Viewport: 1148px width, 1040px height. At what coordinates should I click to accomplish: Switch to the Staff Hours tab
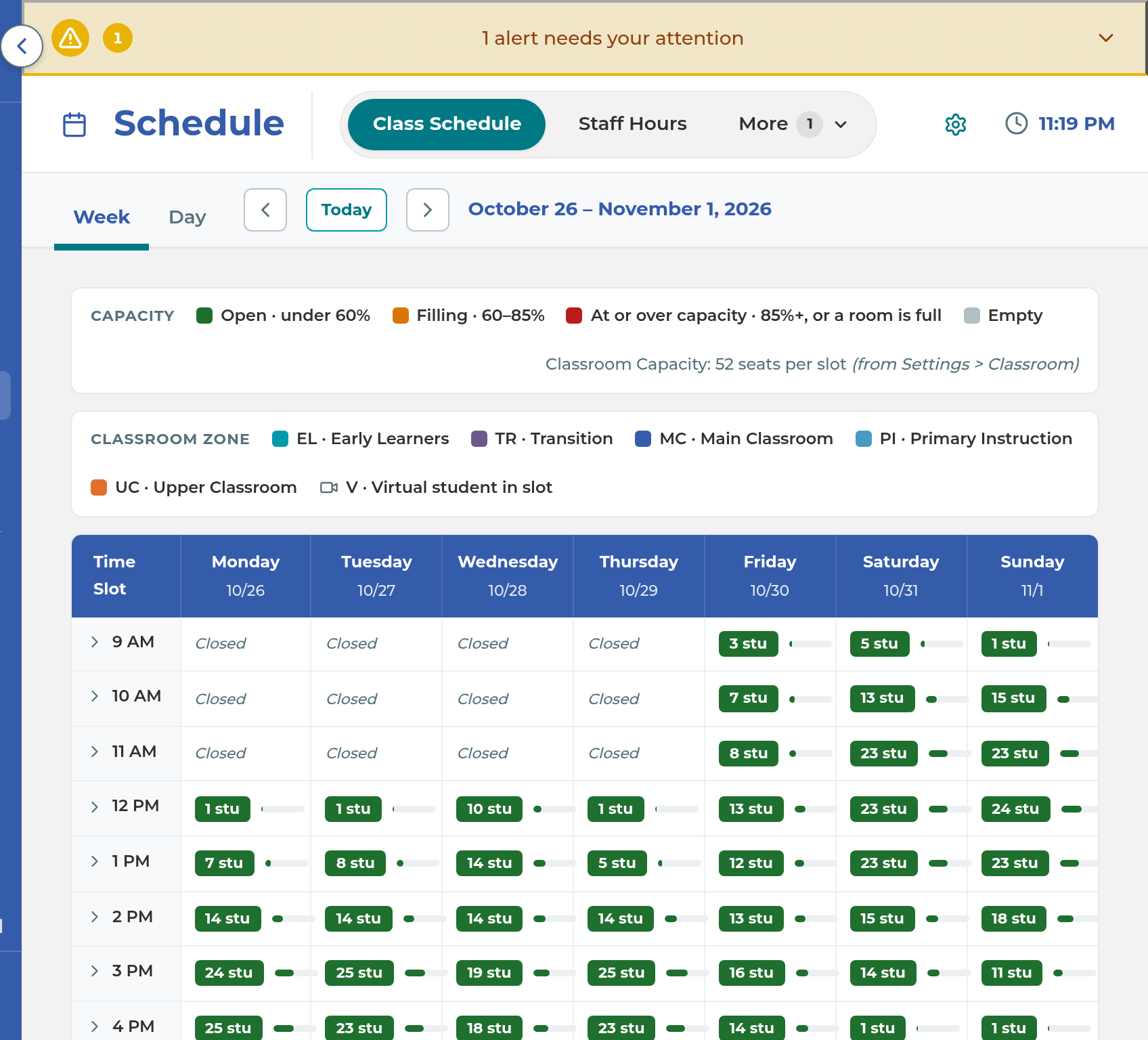633,124
